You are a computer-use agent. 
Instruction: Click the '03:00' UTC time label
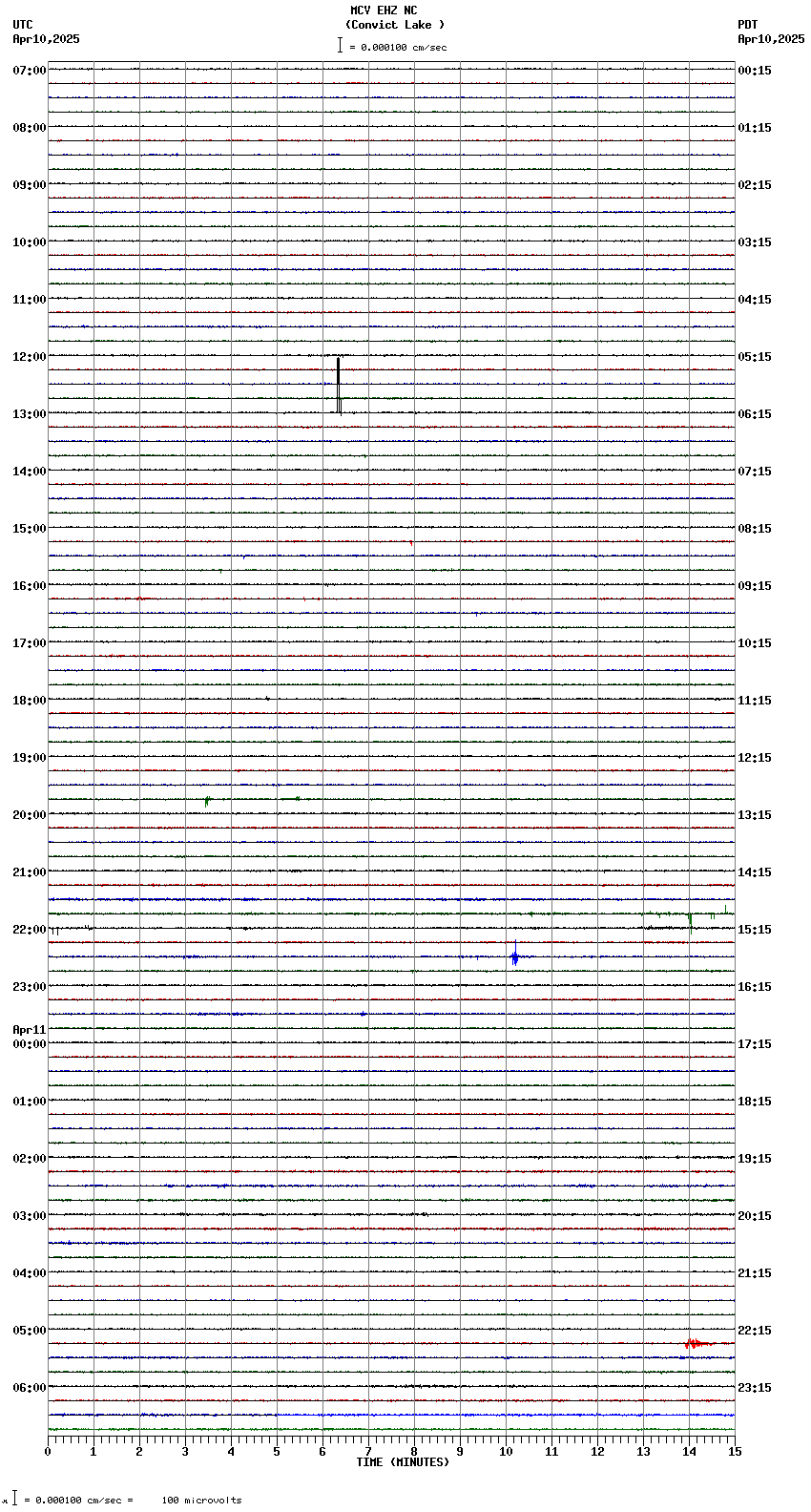pyautogui.click(x=30, y=1216)
